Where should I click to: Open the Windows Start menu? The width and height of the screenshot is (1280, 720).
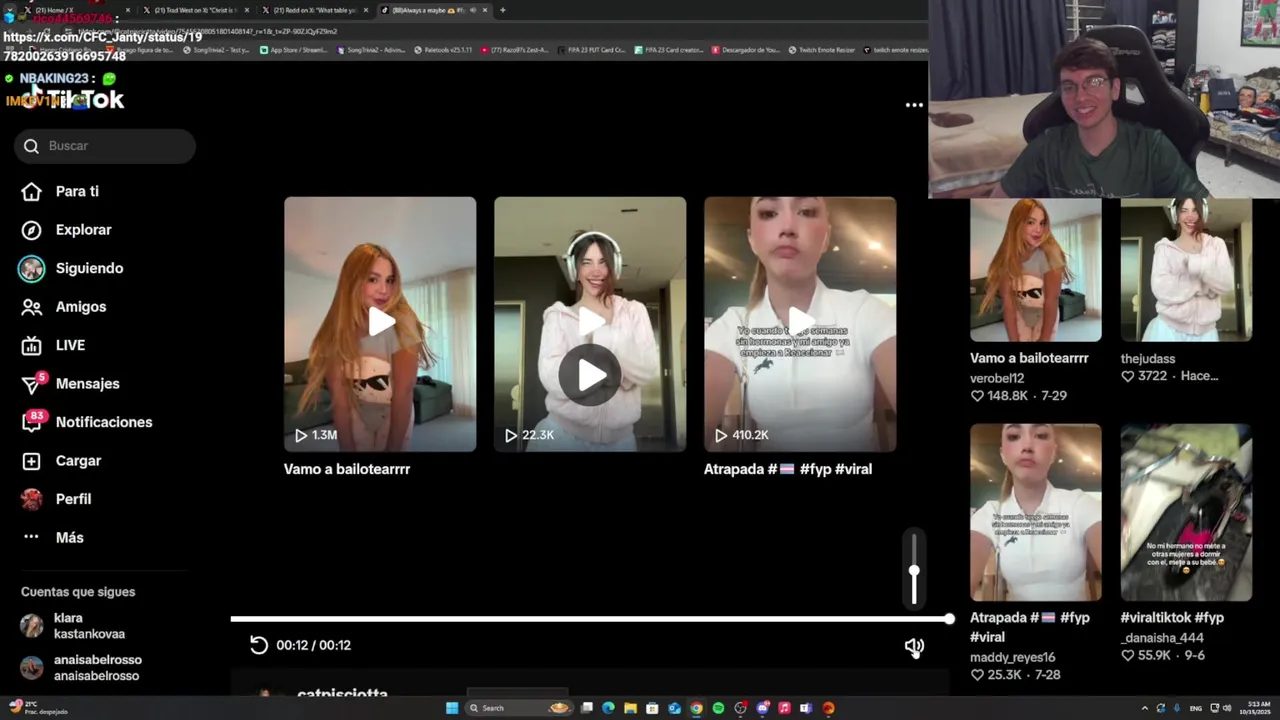coord(452,708)
